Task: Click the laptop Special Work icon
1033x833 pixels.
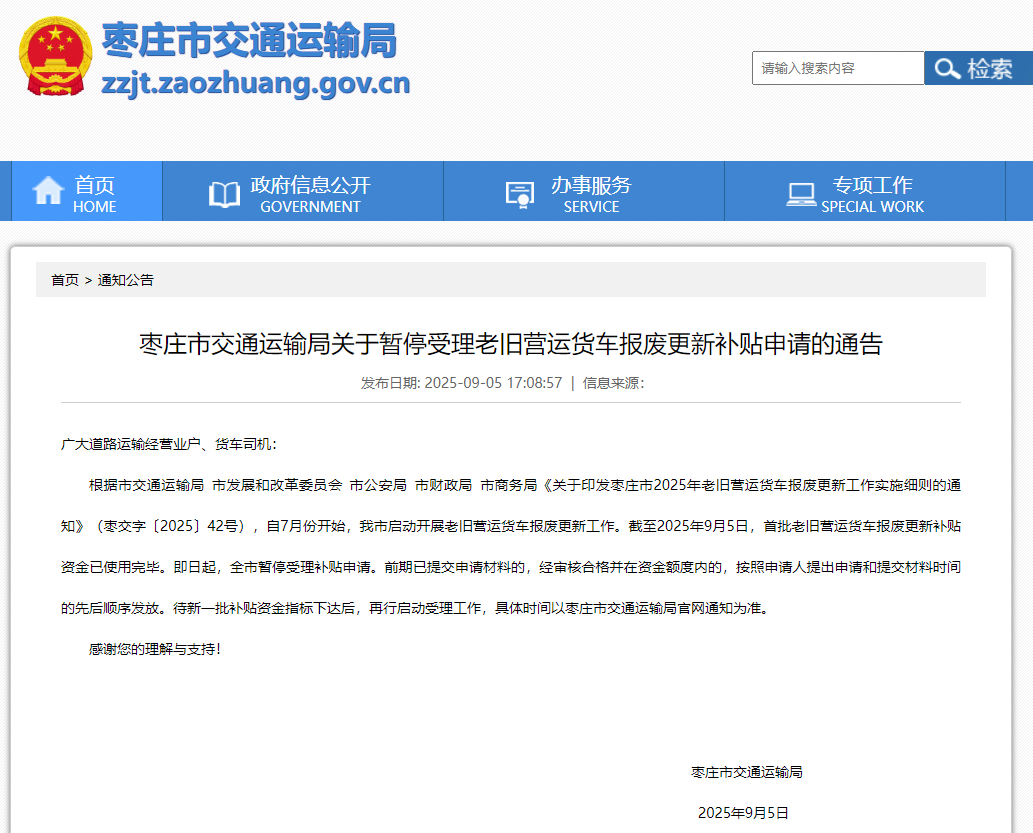Action: pyautogui.click(x=801, y=193)
